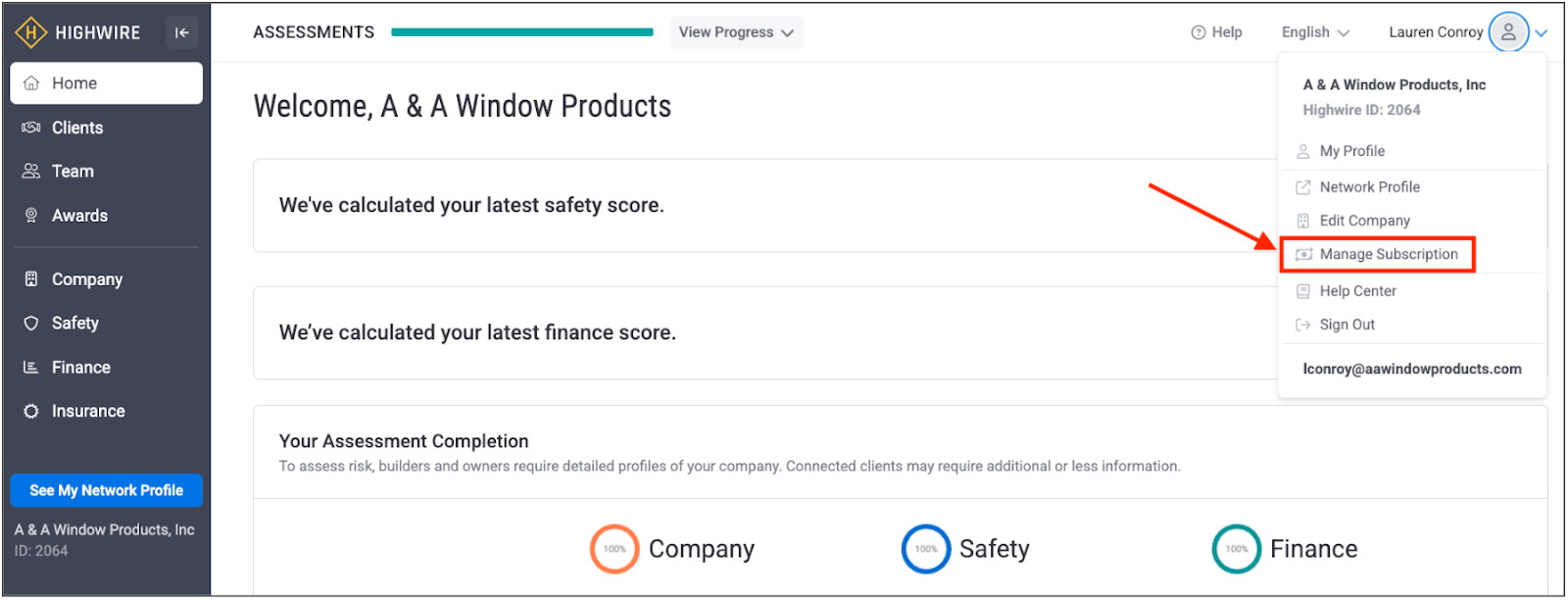The image size is (1568, 600).
Task: Collapse the sidebar with the arrow icon
Action: (181, 32)
